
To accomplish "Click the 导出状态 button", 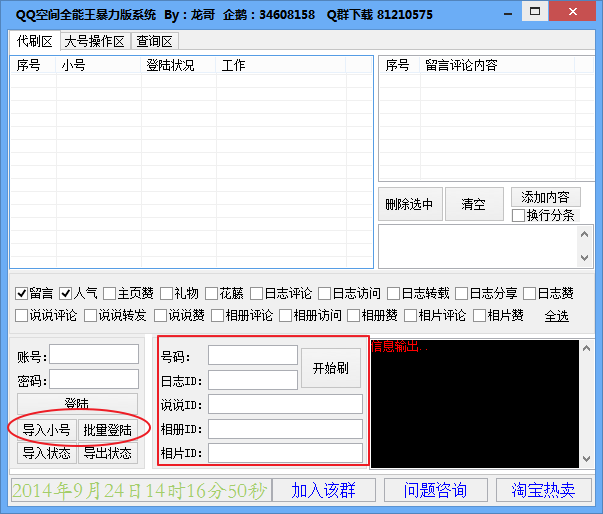I will 108,453.
